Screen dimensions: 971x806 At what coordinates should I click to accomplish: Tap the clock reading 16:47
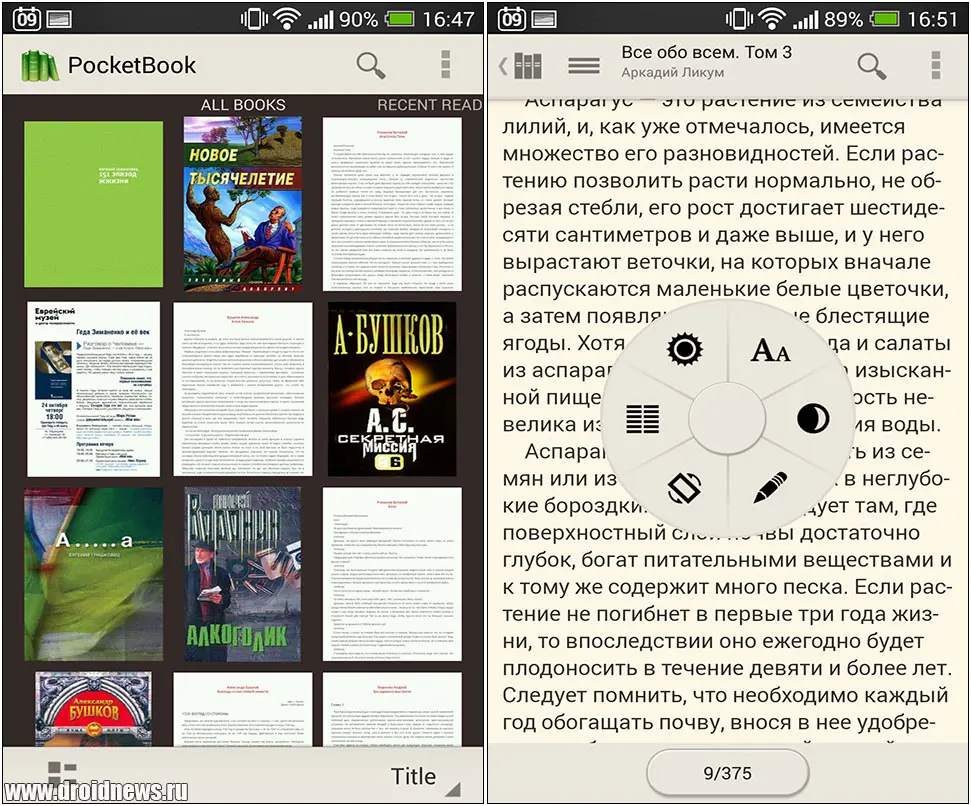(x=448, y=19)
